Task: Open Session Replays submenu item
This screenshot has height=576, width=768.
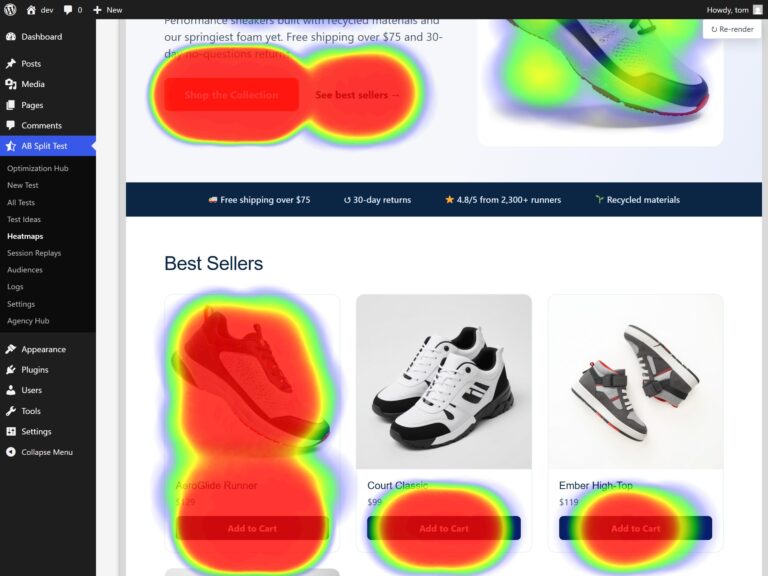Action: click(34, 253)
